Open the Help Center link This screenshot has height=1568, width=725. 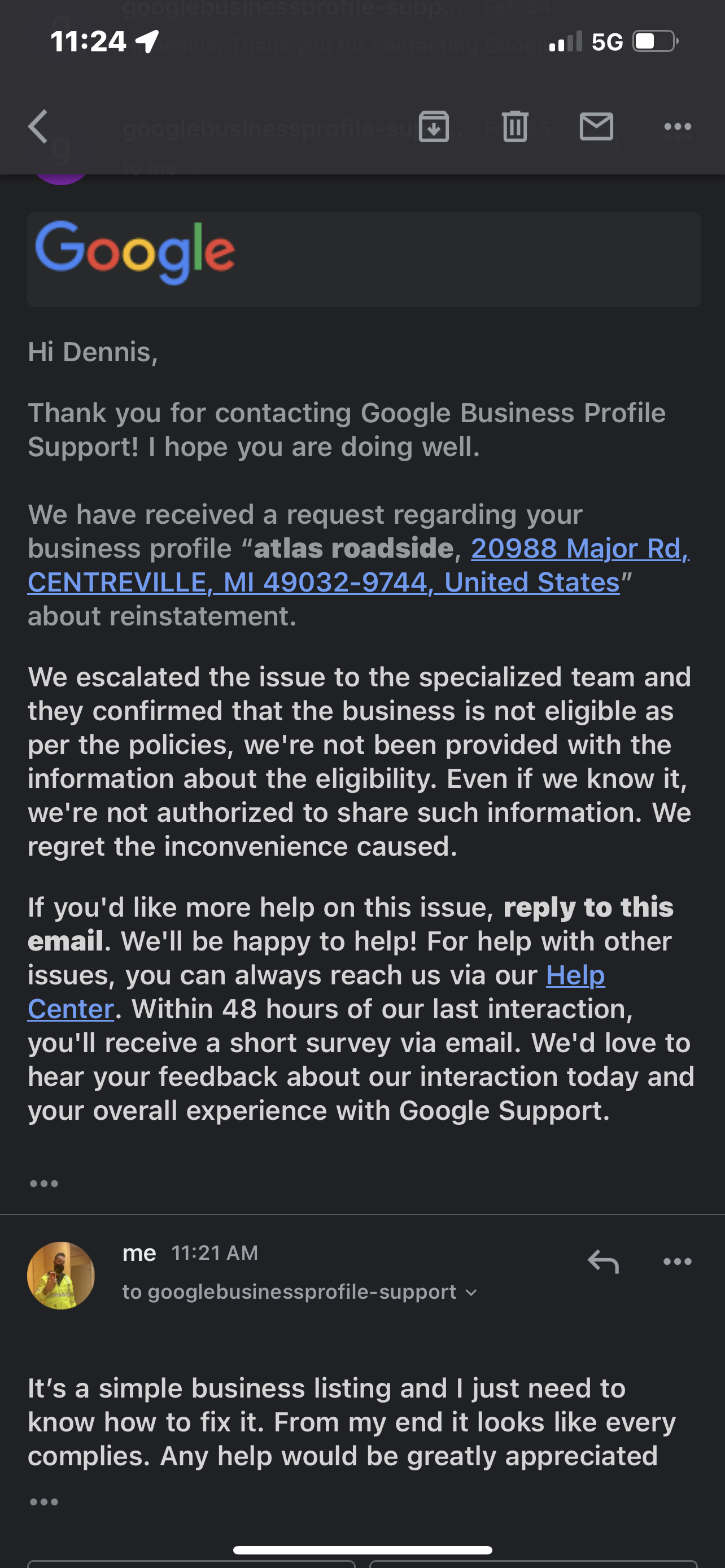click(x=575, y=975)
